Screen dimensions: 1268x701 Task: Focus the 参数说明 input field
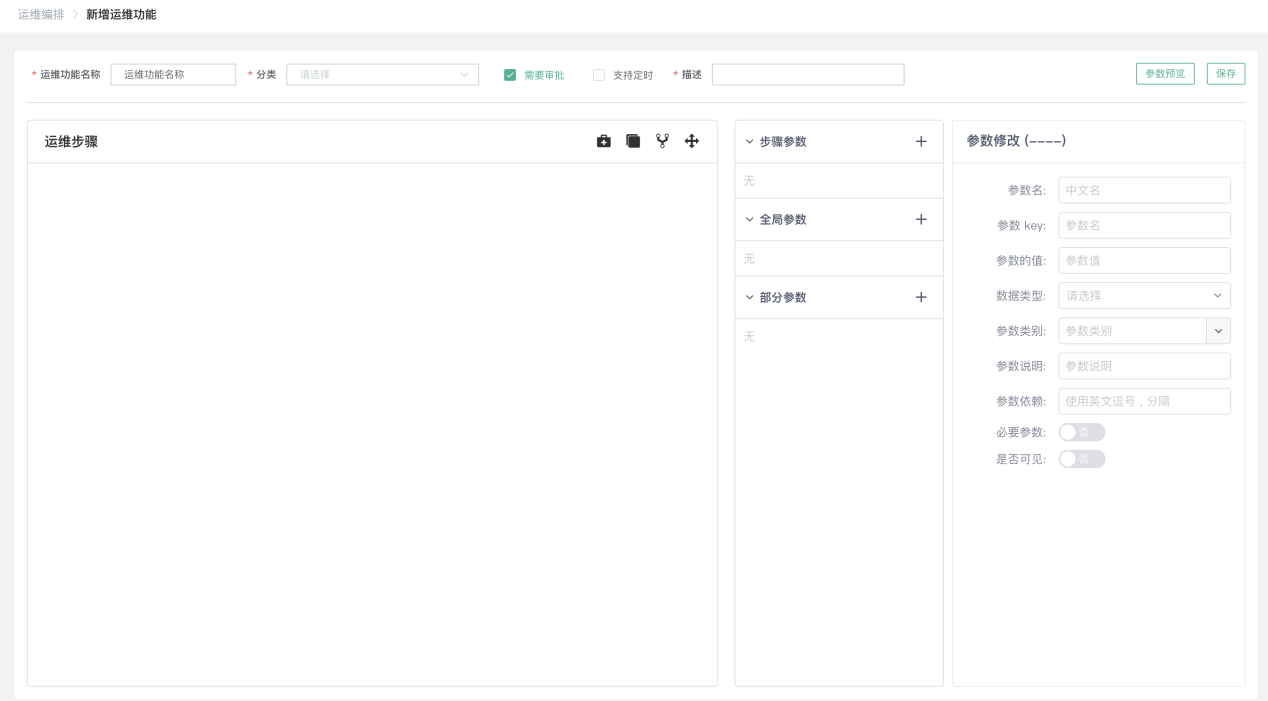(1144, 366)
